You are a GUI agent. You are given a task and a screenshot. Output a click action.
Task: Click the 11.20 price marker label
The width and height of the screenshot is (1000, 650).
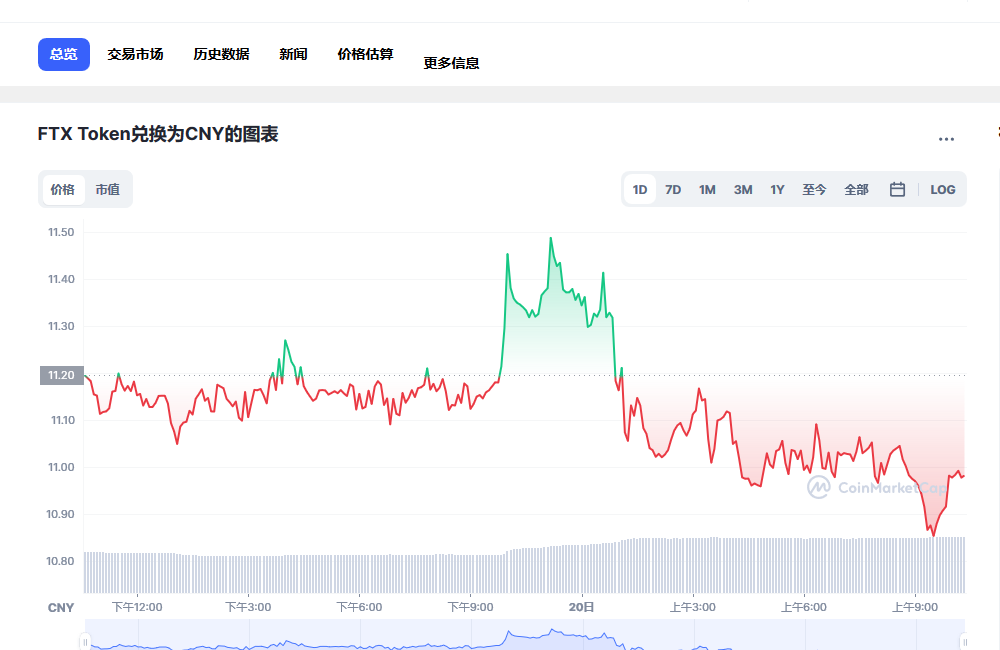(x=62, y=375)
